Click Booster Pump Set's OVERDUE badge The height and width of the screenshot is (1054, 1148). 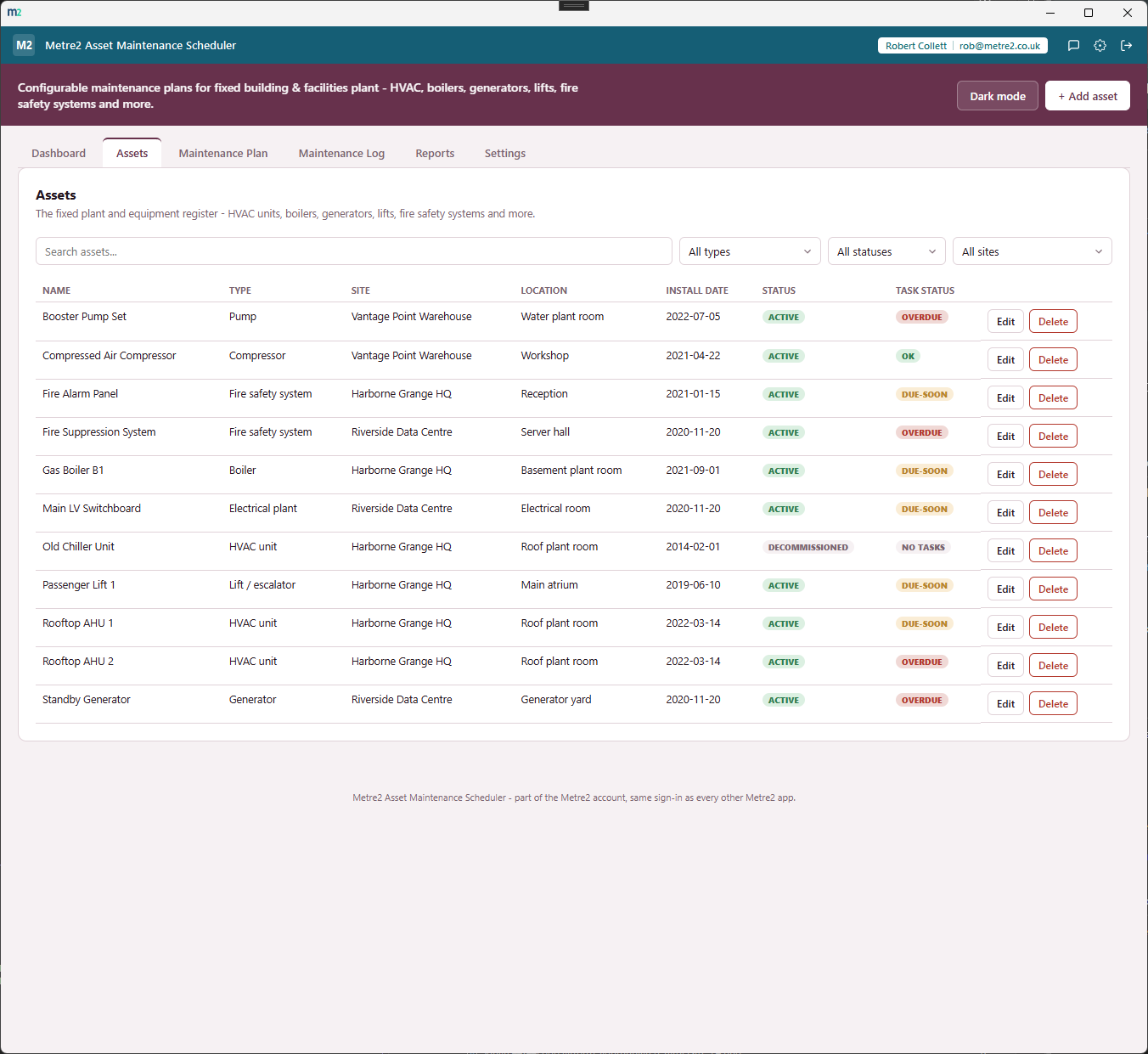coord(922,318)
